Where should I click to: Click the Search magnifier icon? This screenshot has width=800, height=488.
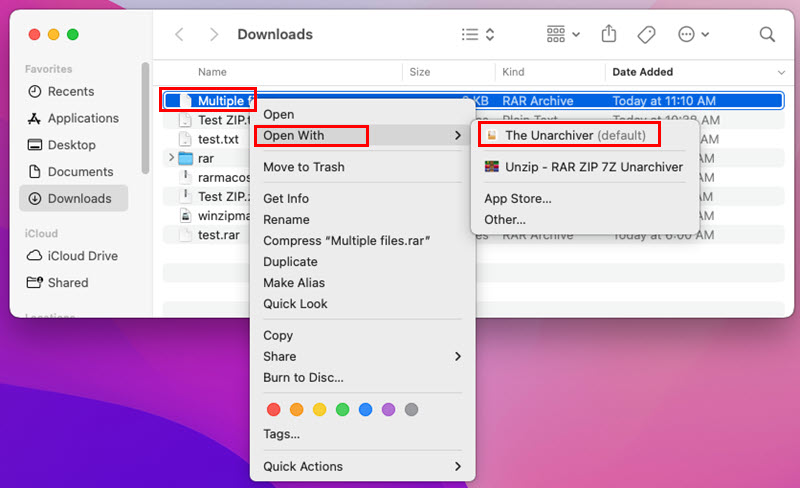click(767, 34)
